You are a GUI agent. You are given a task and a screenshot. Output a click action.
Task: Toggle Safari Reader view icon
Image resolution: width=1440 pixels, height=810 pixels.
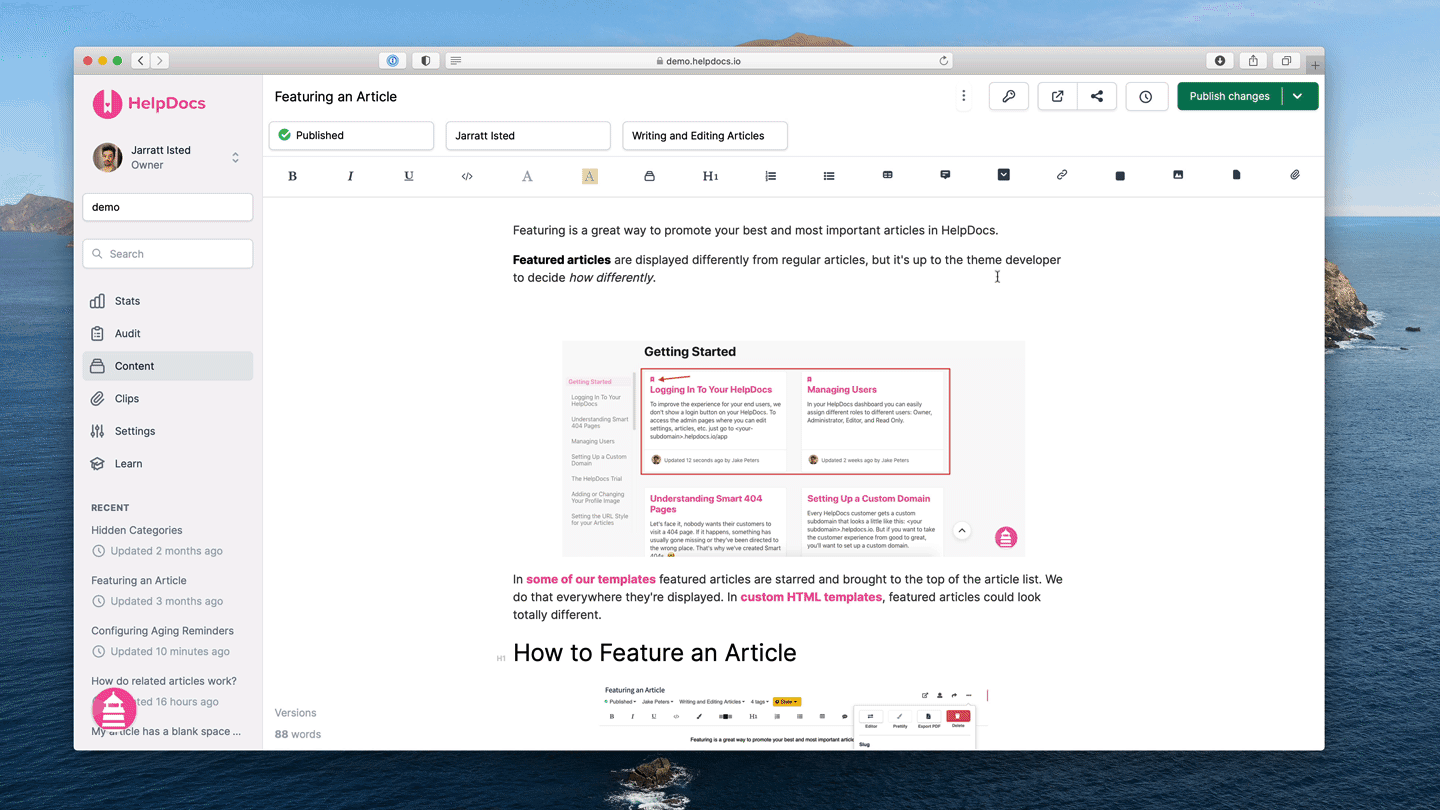click(456, 61)
